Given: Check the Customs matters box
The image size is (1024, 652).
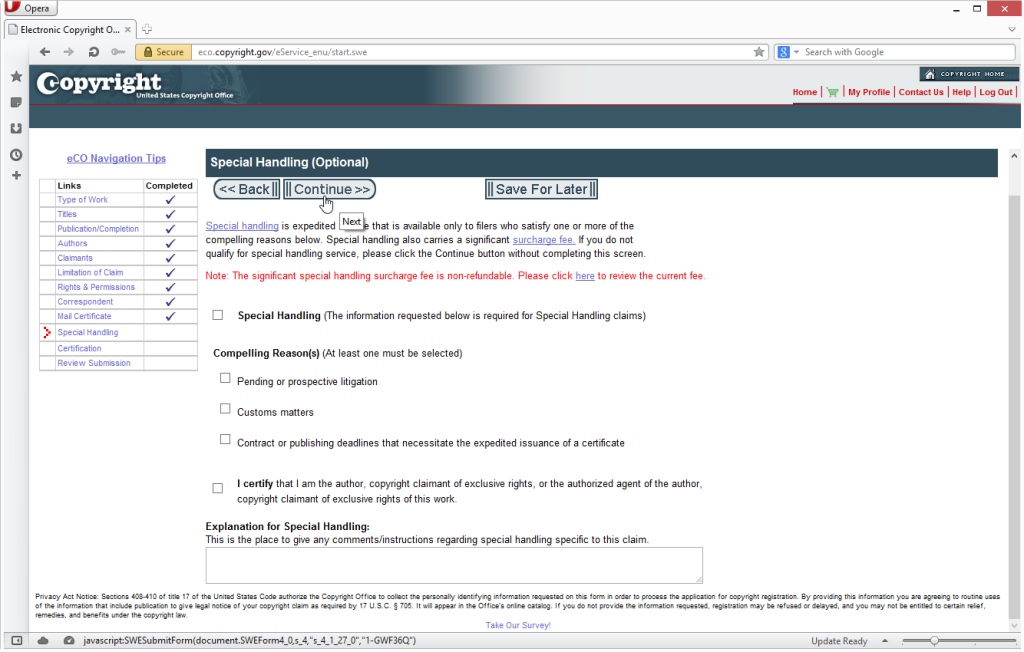Looking at the screenshot, I should pyautogui.click(x=225, y=409).
